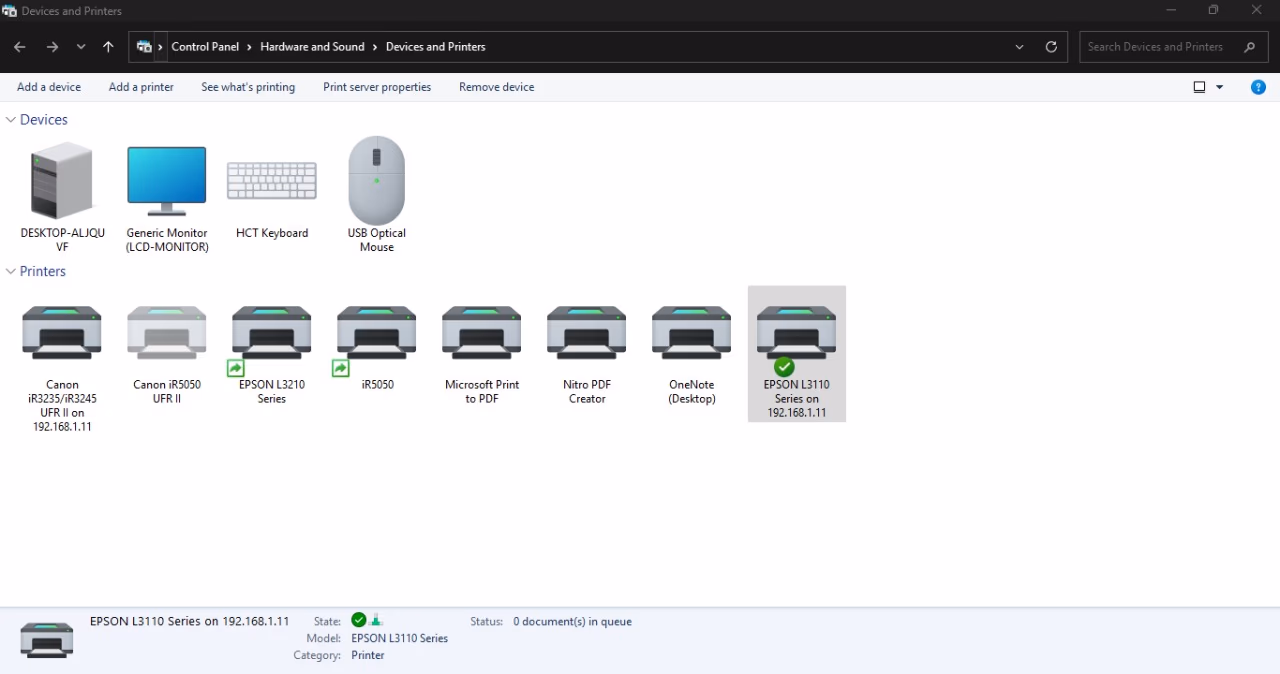Select the USB Optical Mouse icon
The width and height of the screenshot is (1280, 674).
point(377,181)
